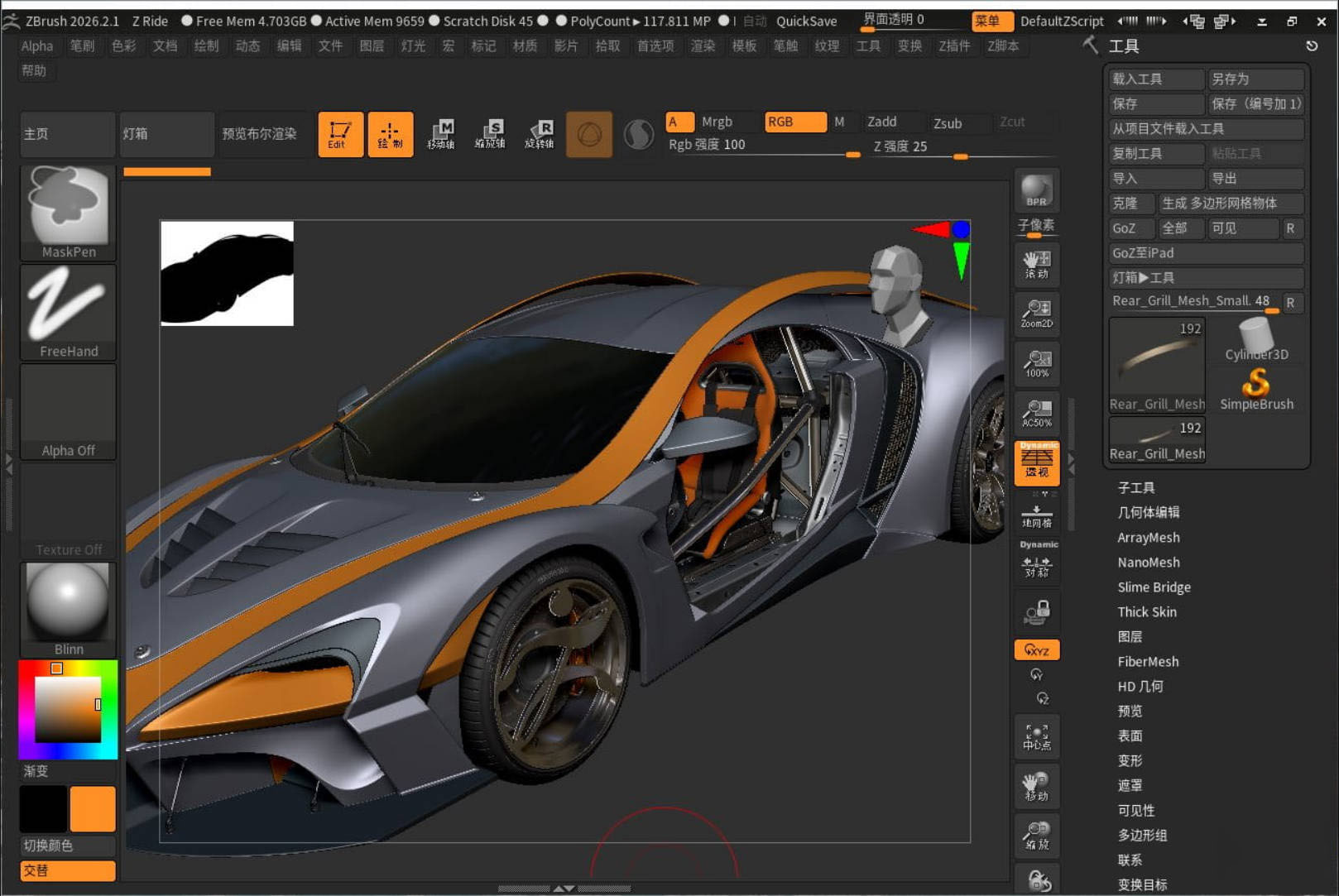
Task: Toggle RGB paint mode
Action: [794, 122]
